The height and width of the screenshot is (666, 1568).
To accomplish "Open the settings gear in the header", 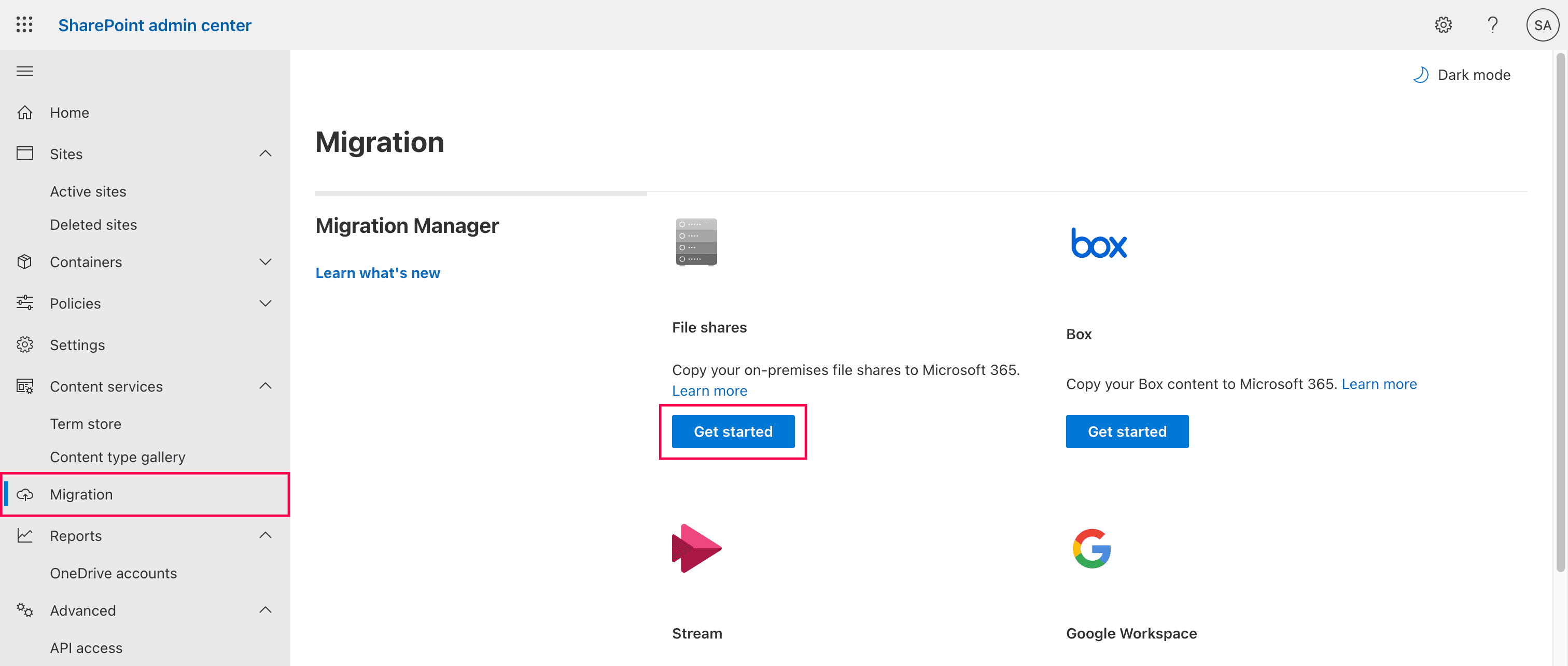I will coord(1443,25).
